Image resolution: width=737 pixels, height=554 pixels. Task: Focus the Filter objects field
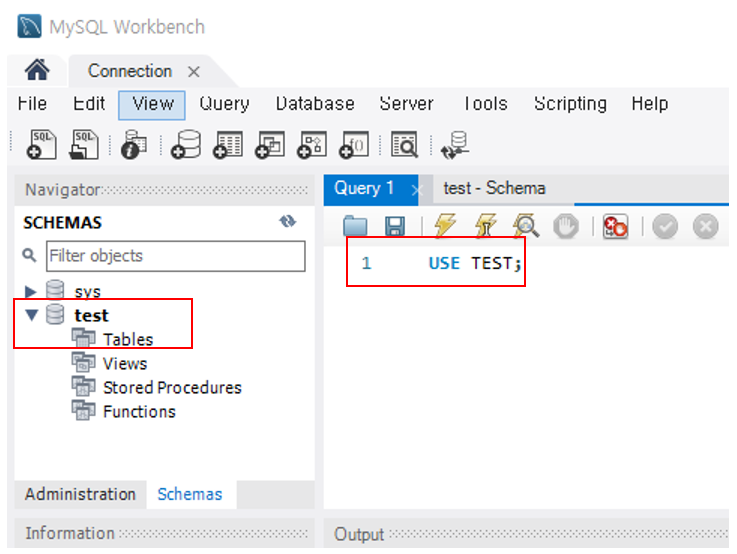point(176,256)
